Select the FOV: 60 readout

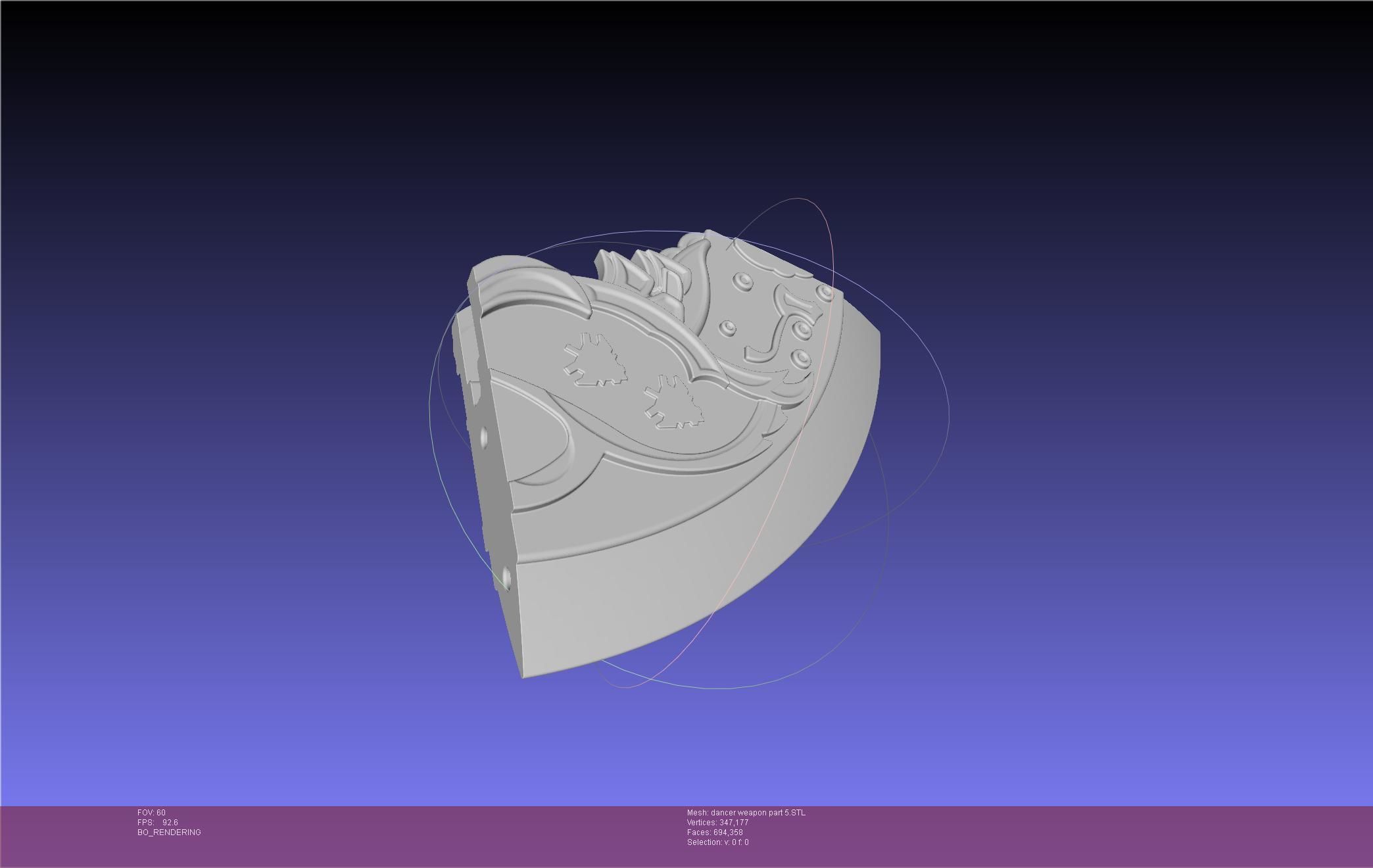coord(151,813)
